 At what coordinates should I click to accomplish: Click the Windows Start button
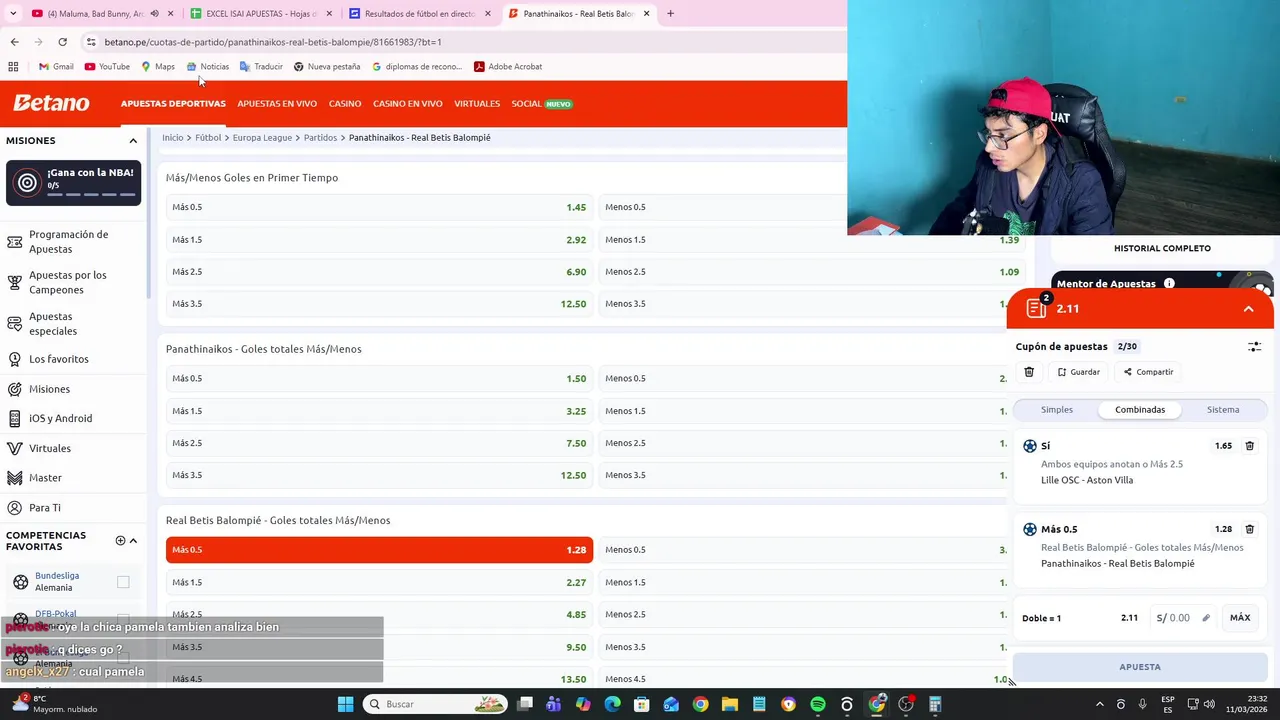point(345,704)
